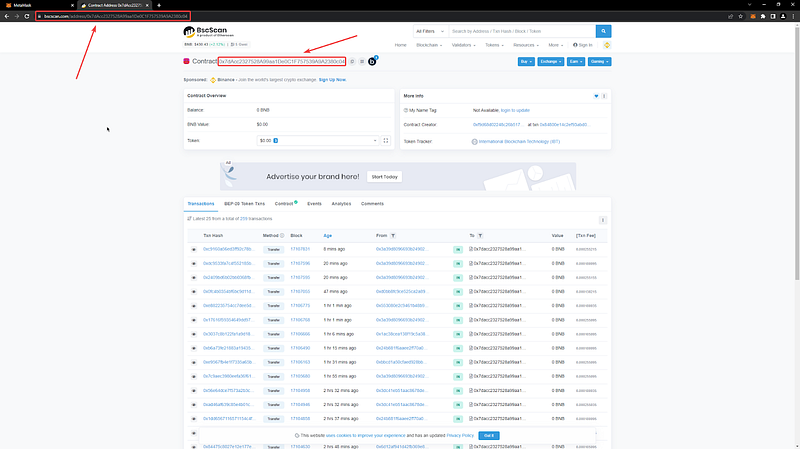Open the More Info options menu icon

coord(604,96)
